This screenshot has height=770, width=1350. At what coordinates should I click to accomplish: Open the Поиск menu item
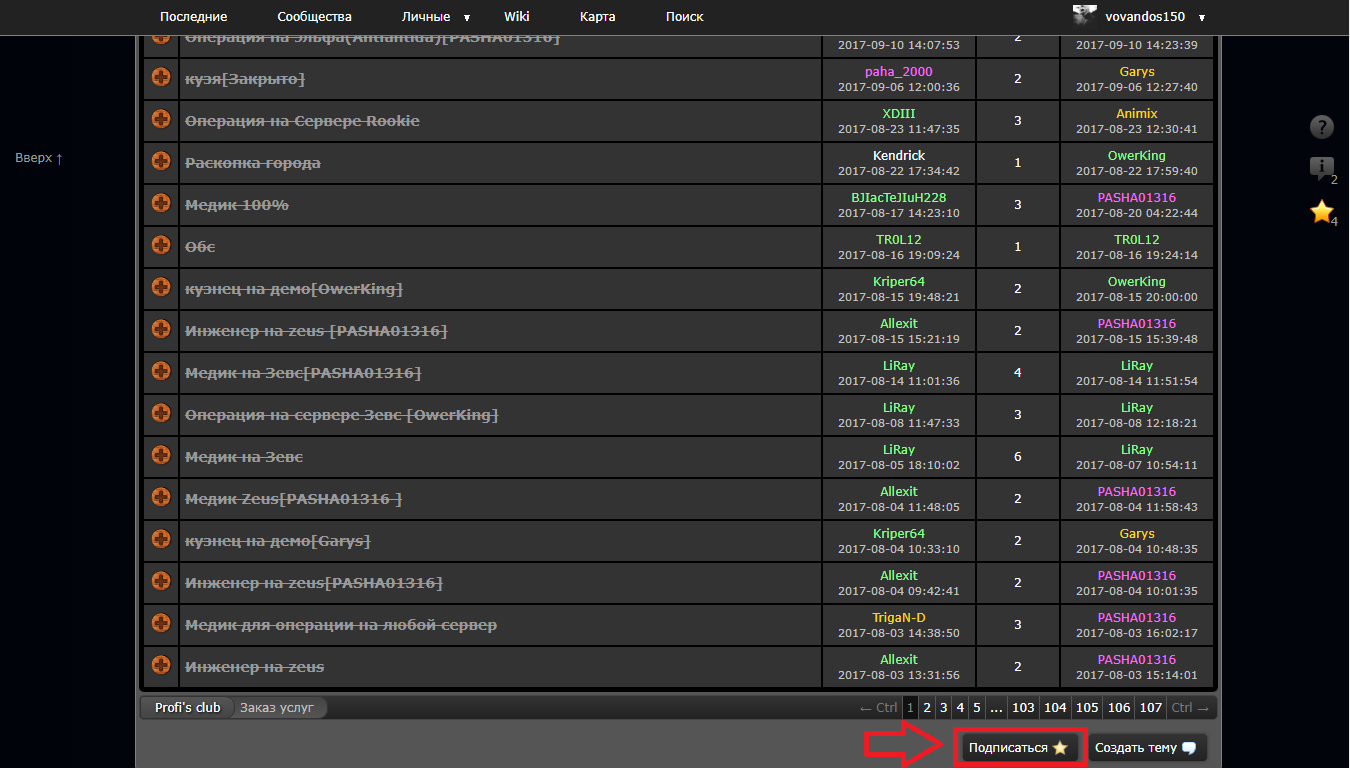tap(684, 17)
